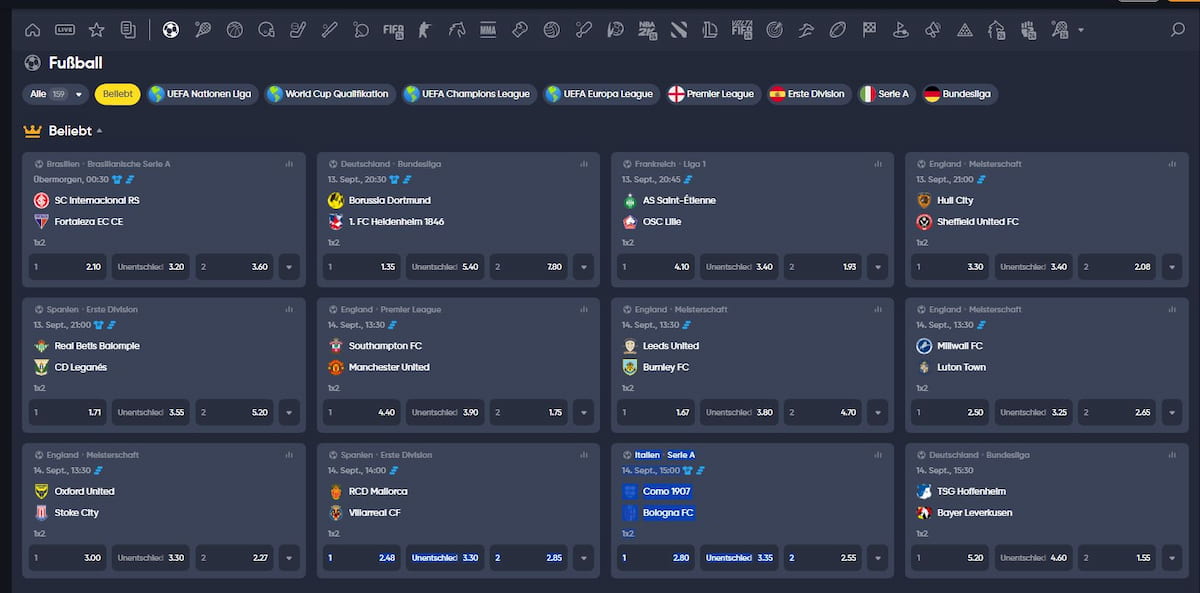Bet on Leeds United win at 1.67
This screenshot has width=1200, height=593.
pyautogui.click(x=655, y=412)
